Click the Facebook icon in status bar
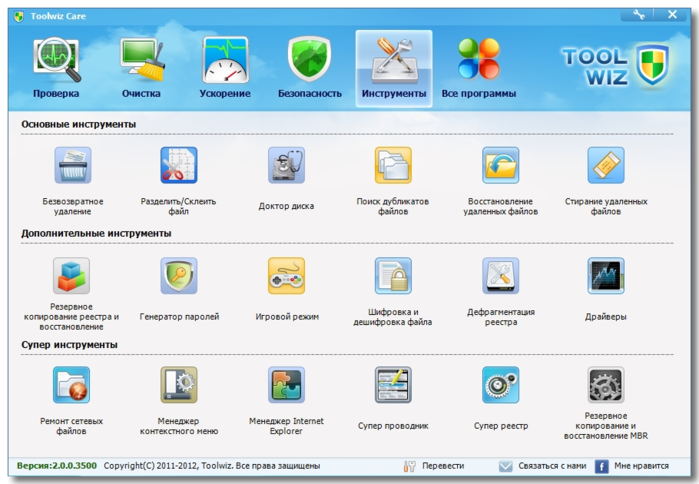This screenshot has height=484, width=699. [601, 467]
